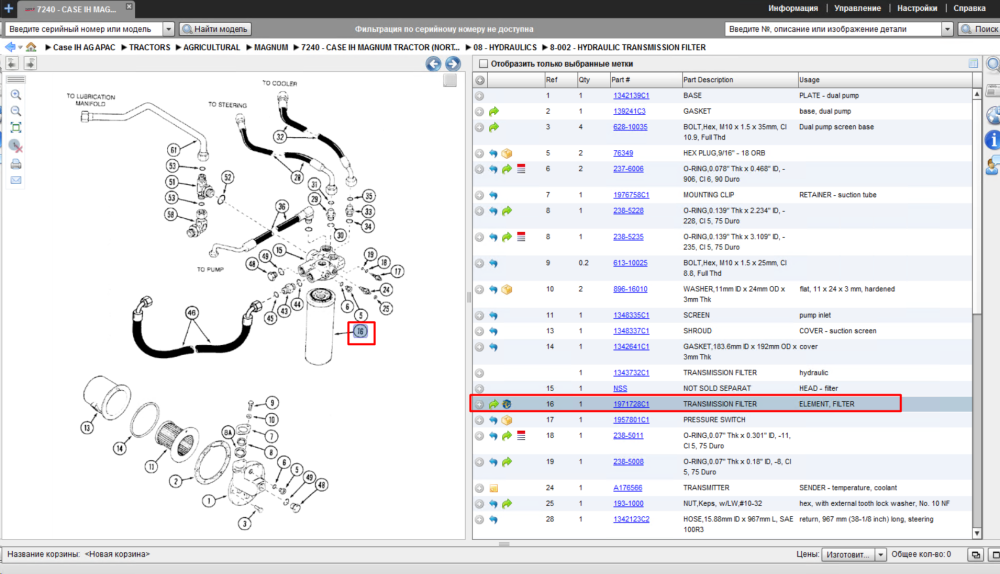Open part number link A176566
Viewport: 1000px width, 574px height.
(628, 489)
